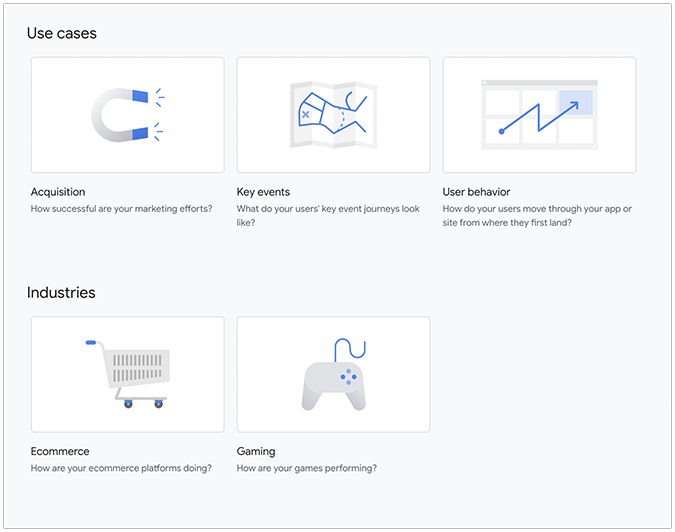
Task: Open the User behavior template card
Action: [x=539, y=115]
